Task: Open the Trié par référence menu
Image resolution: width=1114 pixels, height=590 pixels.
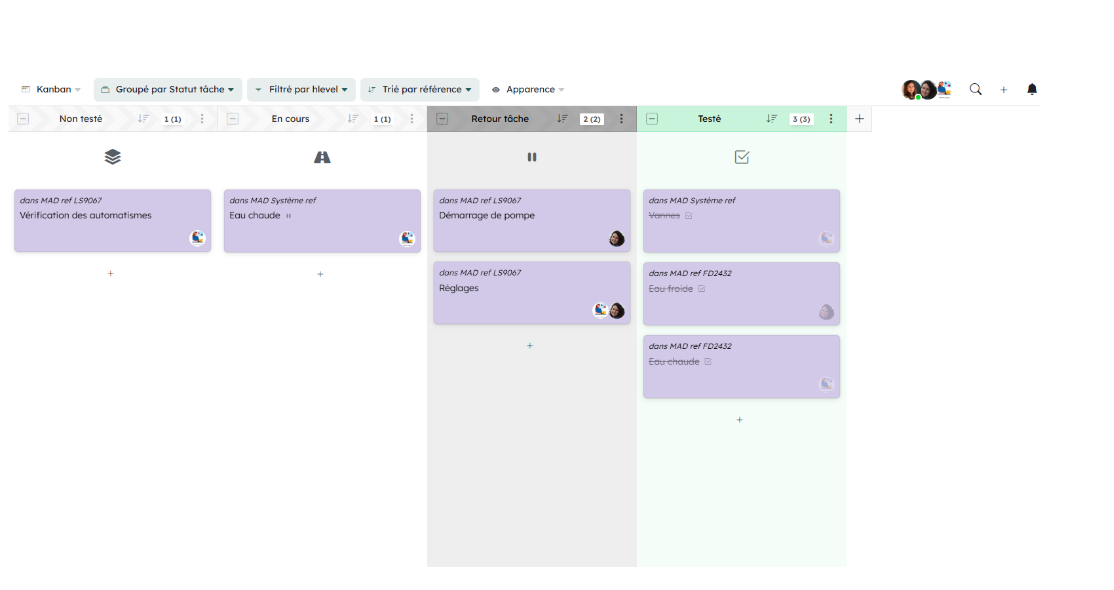Action: coord(419,89)
